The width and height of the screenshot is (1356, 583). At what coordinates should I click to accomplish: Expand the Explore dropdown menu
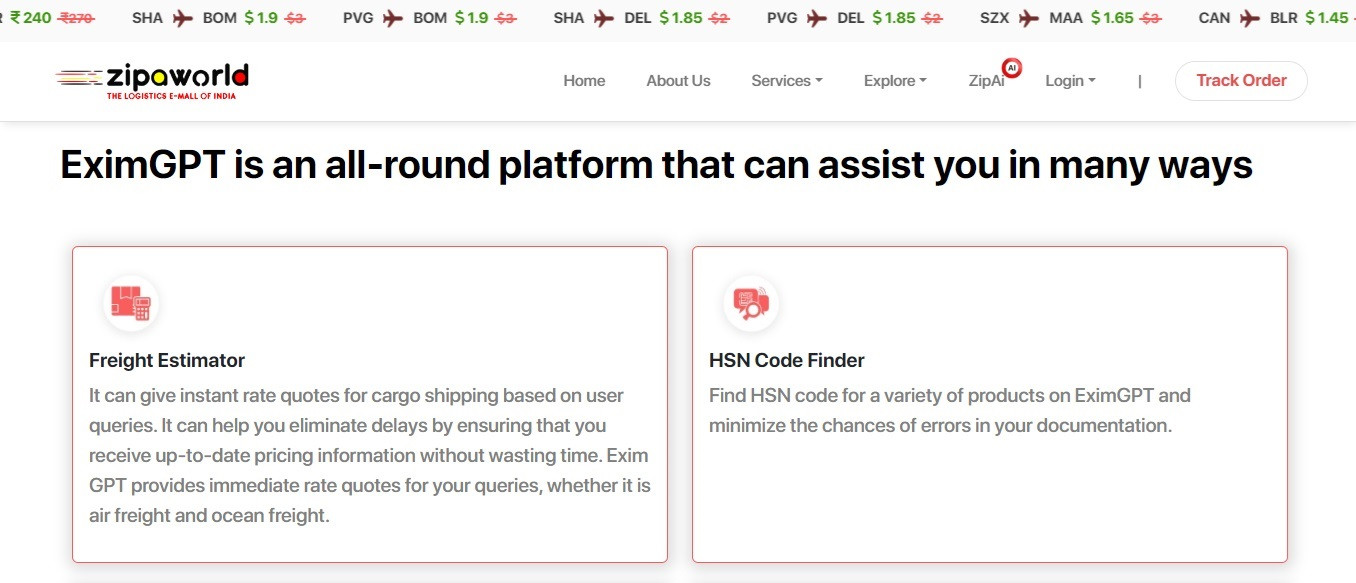[x=895, y=81]
